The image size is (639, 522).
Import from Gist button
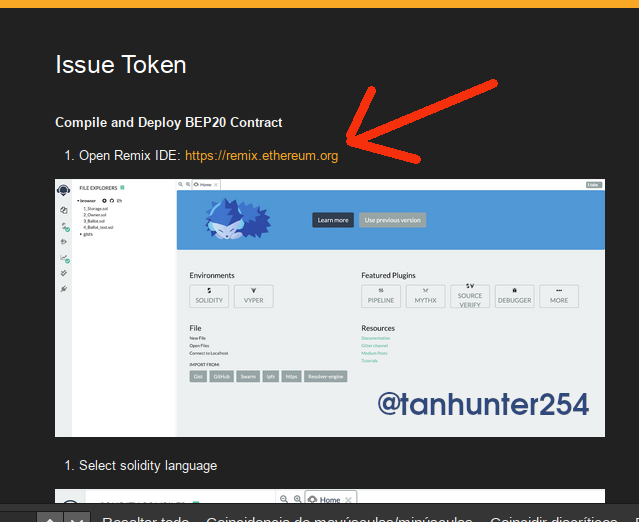tap(198, 377)
